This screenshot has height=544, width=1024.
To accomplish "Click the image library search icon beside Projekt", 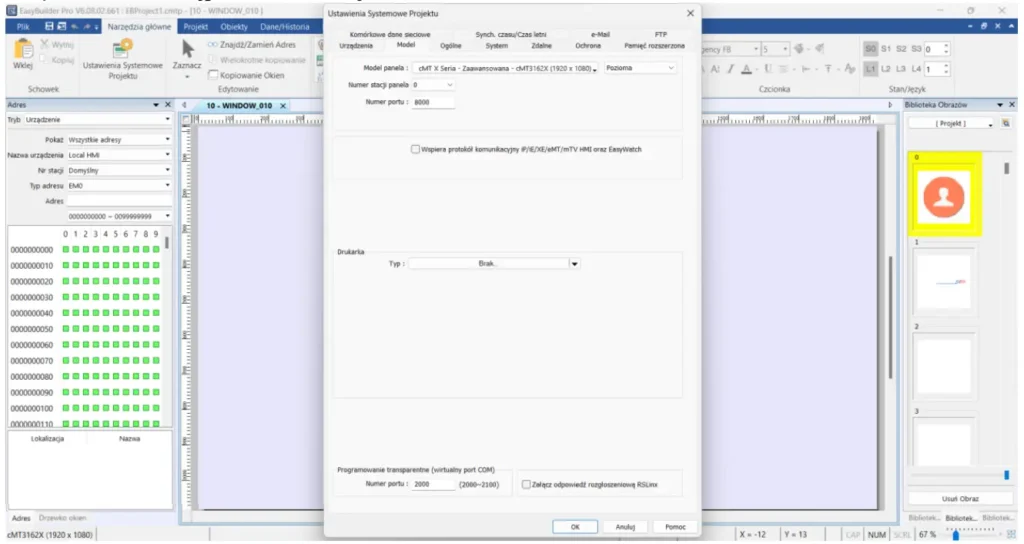I will (x=991, y=123).
